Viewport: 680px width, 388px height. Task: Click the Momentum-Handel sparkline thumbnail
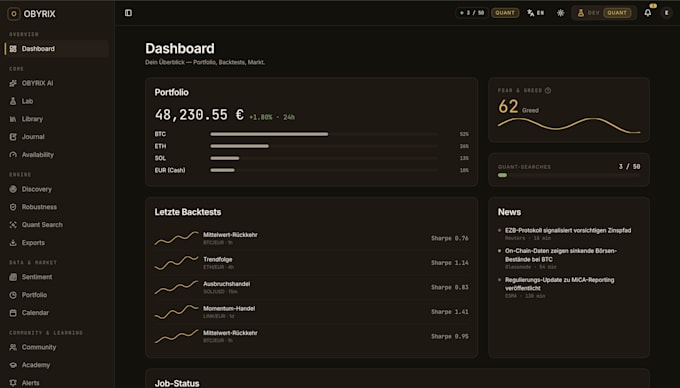point(177,312)
